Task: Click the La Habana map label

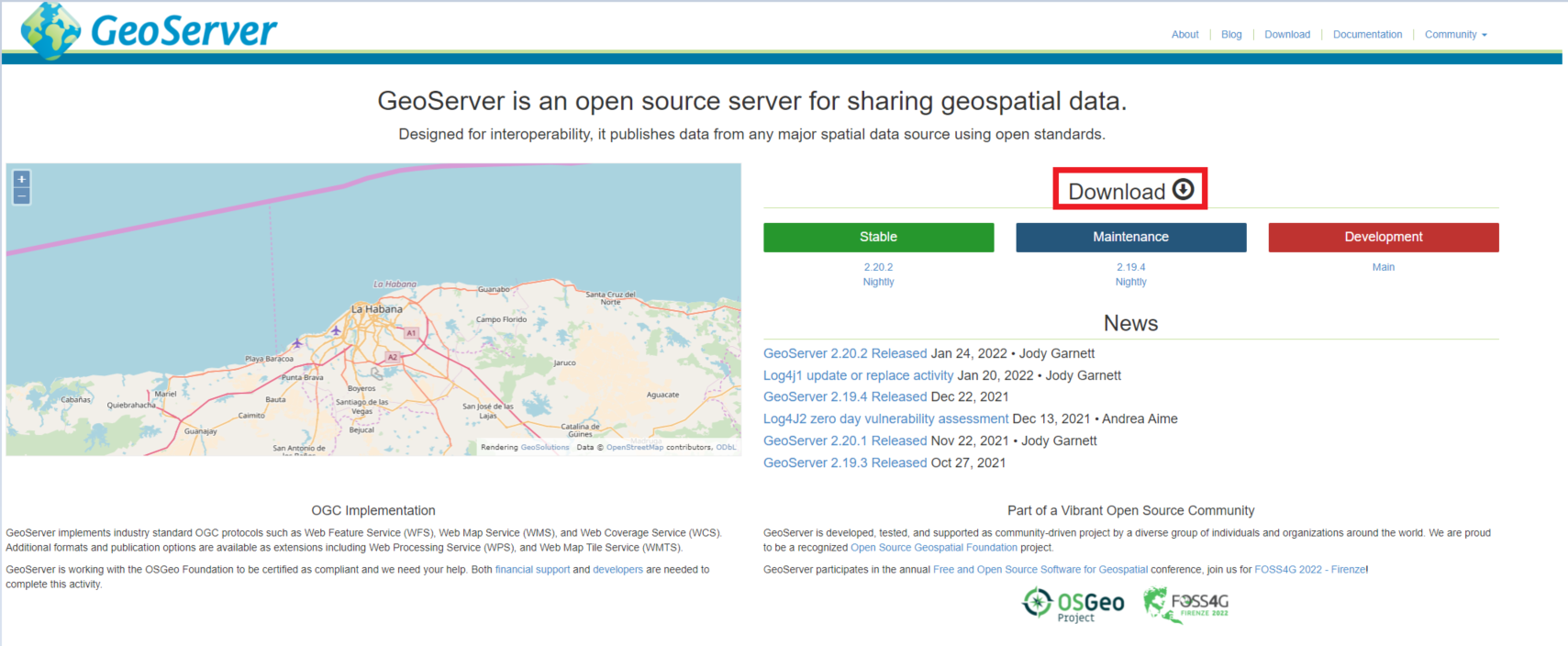Action: pyautogui.click(x=377, y=309)
